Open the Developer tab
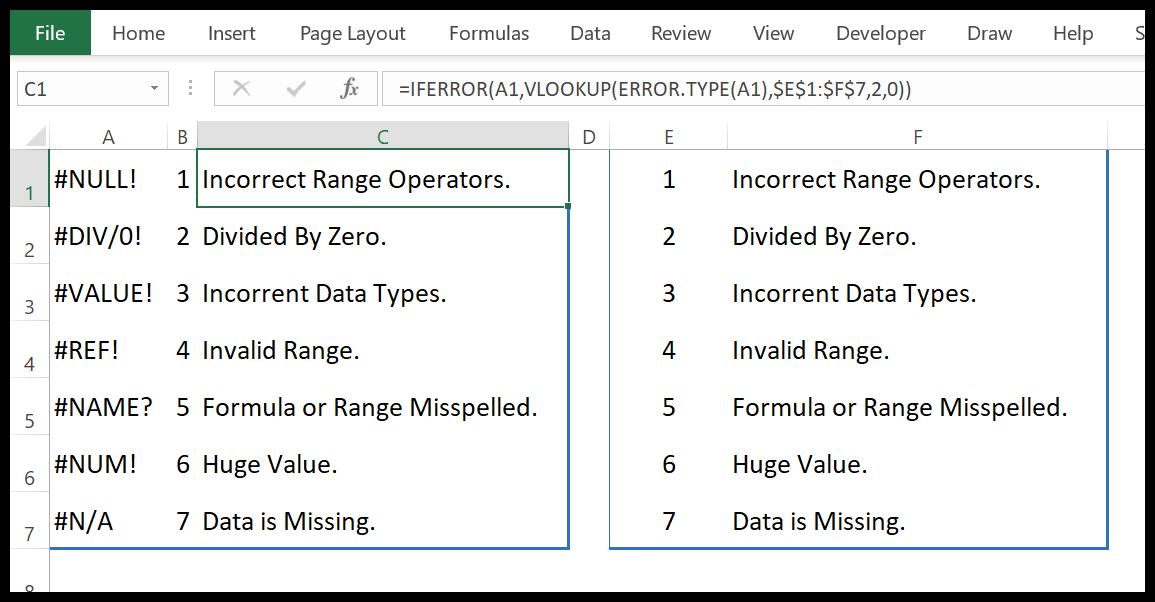 click(x=880, y=33)
